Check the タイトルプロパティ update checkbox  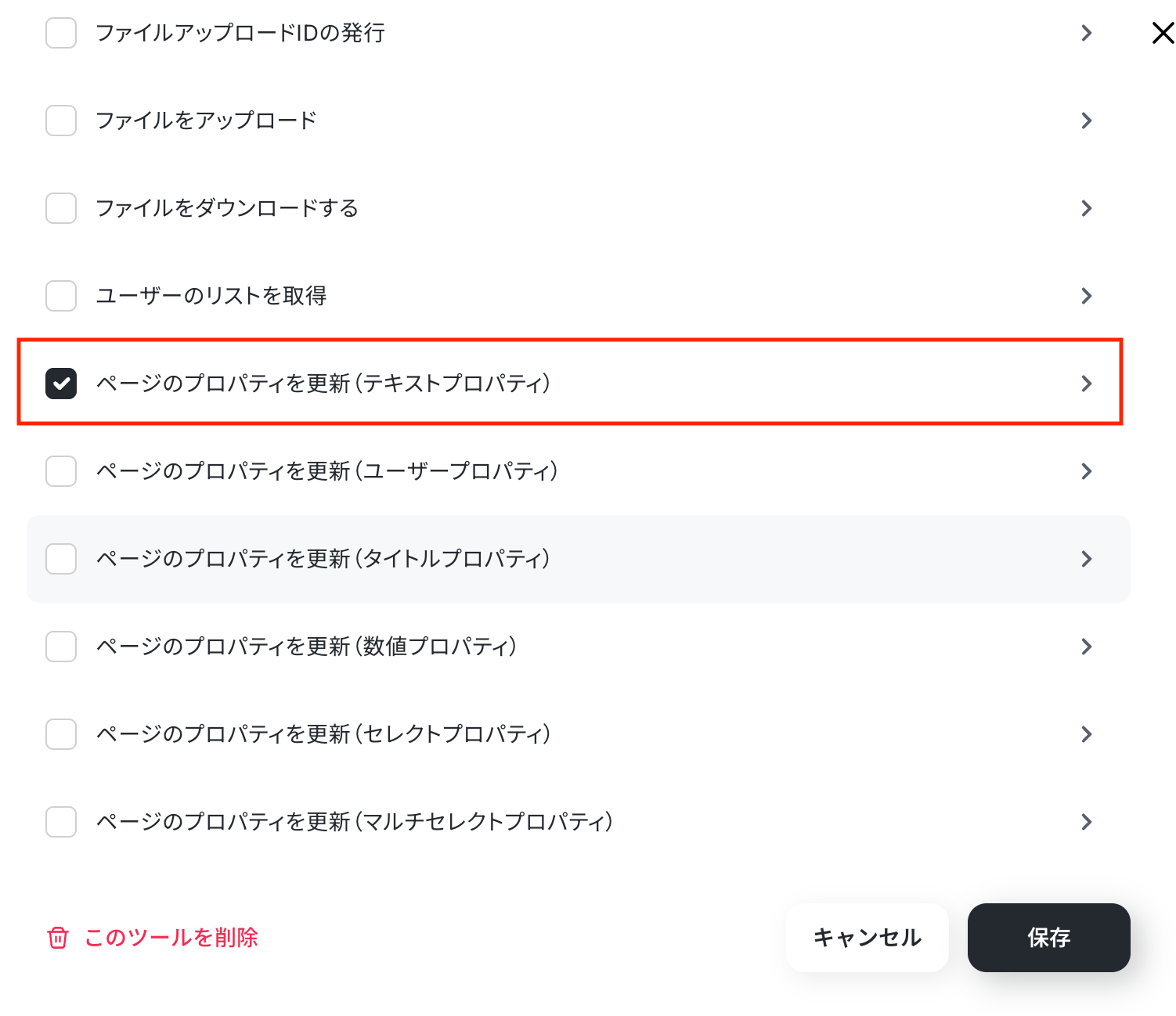[x=61, y=559]
